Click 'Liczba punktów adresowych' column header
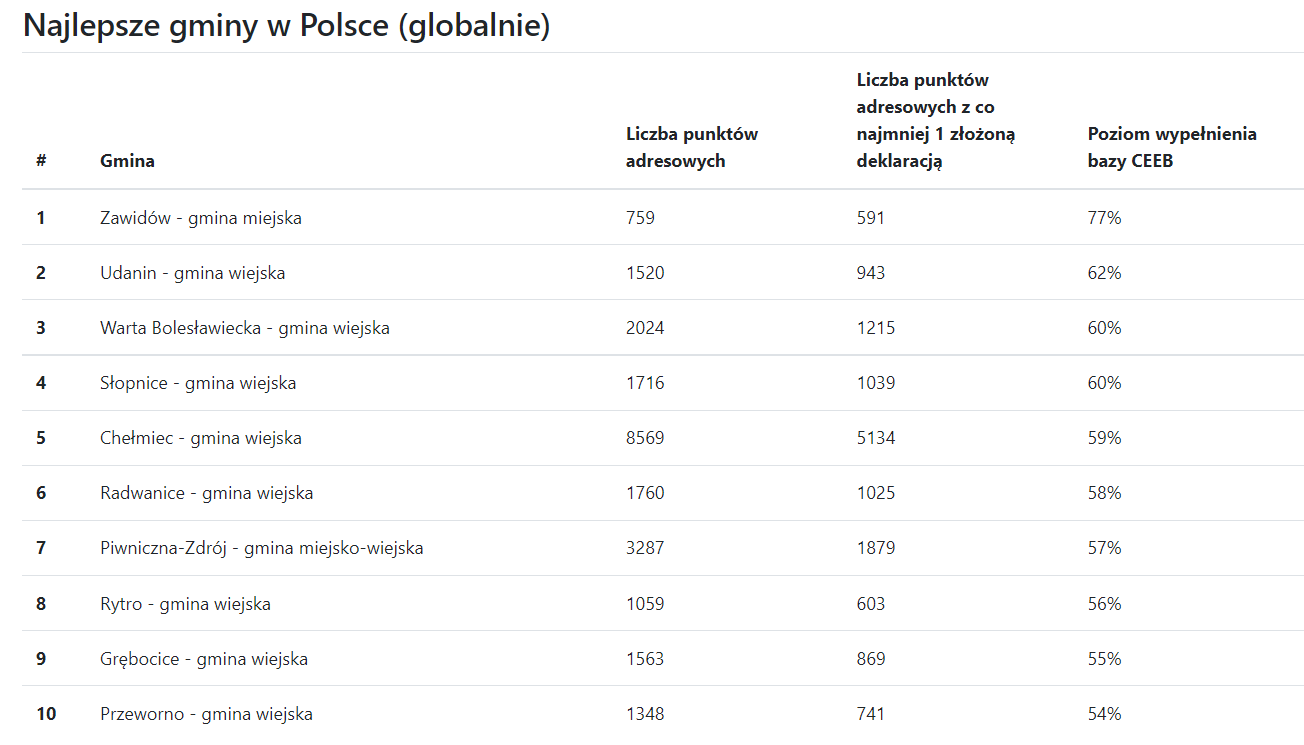Viewport: 1304px width, 745px height. point(692,147)
